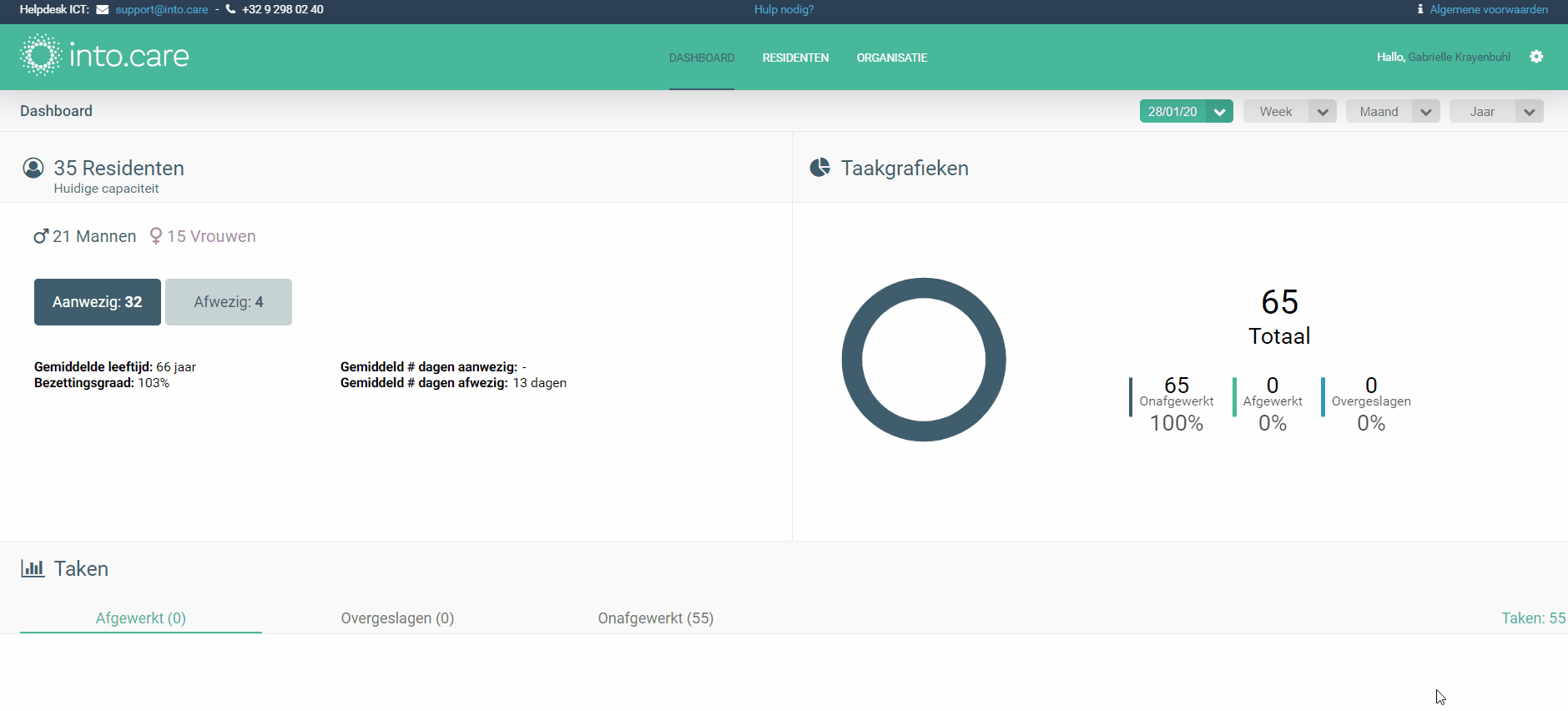Switch to the Onafgewerkt (55) tab
This screenshot has width=1568, height=711.
tap(656, 618)
